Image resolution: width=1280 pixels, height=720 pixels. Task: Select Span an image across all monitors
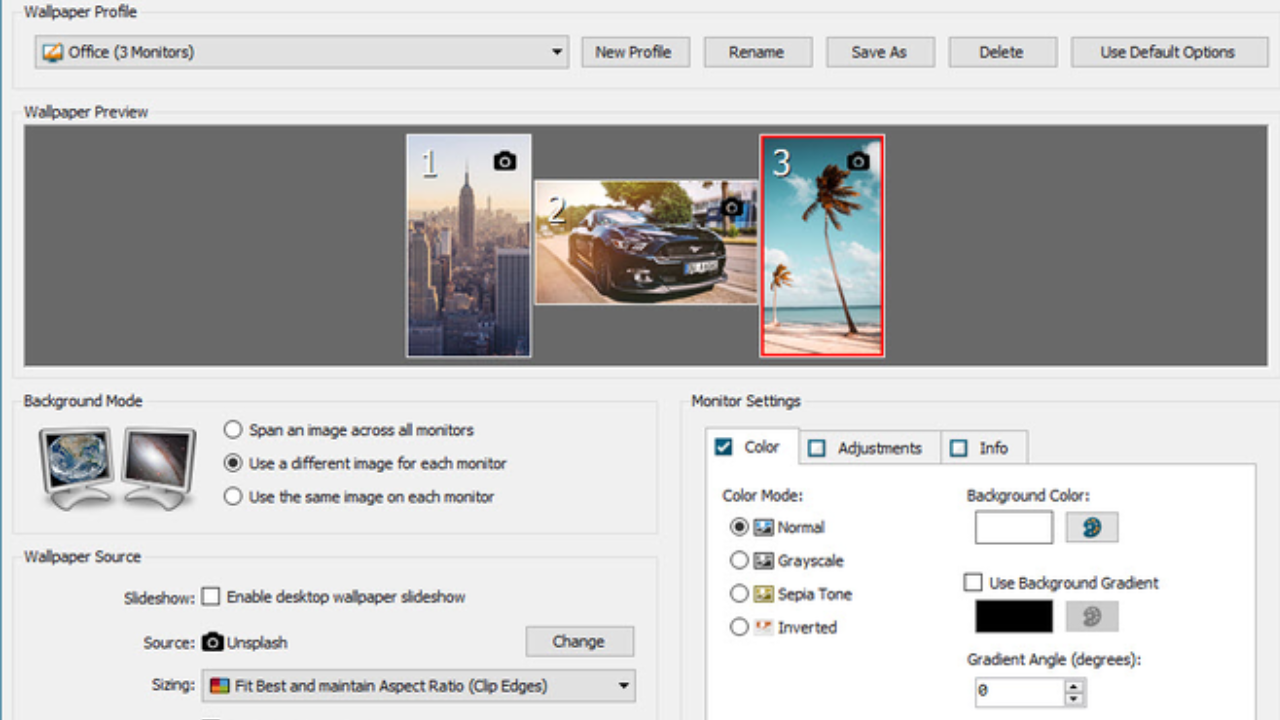point(233,430)
